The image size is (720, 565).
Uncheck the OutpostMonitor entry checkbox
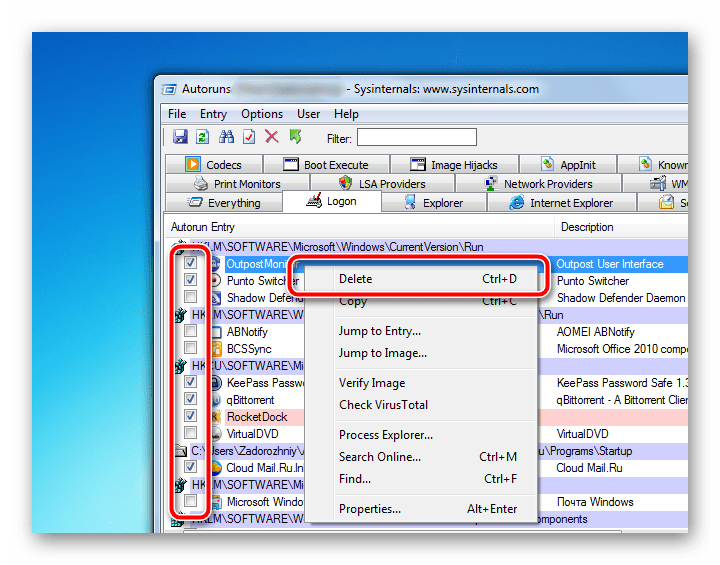190,263
